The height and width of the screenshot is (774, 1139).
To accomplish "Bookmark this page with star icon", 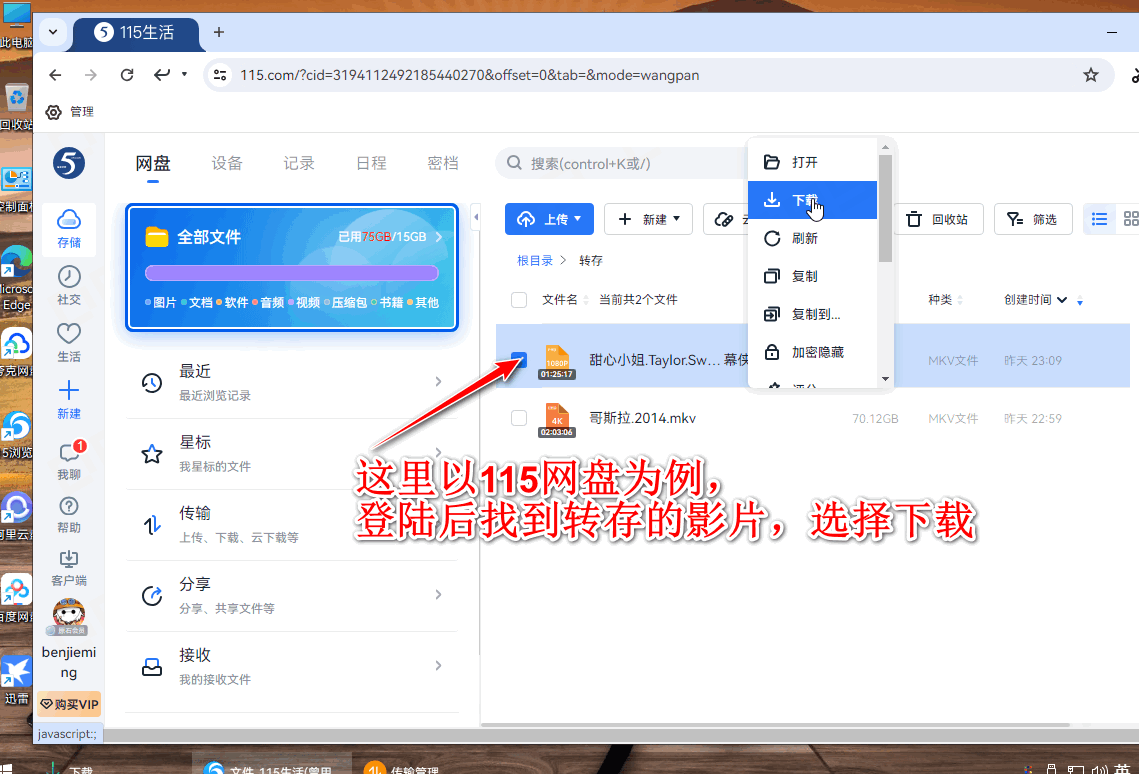I will point(1091,75).
